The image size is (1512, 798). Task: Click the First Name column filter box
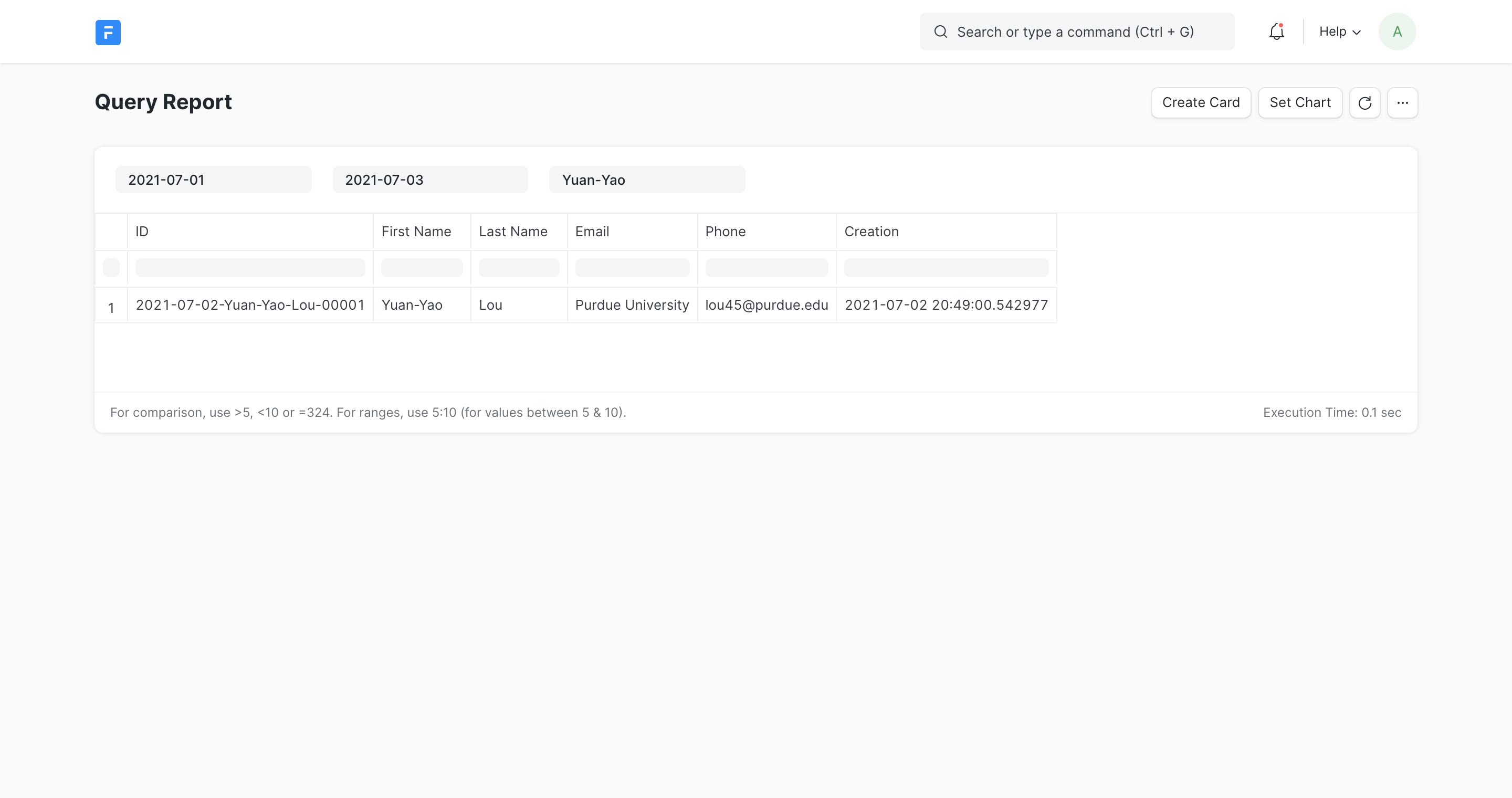(x=422, y=268)
